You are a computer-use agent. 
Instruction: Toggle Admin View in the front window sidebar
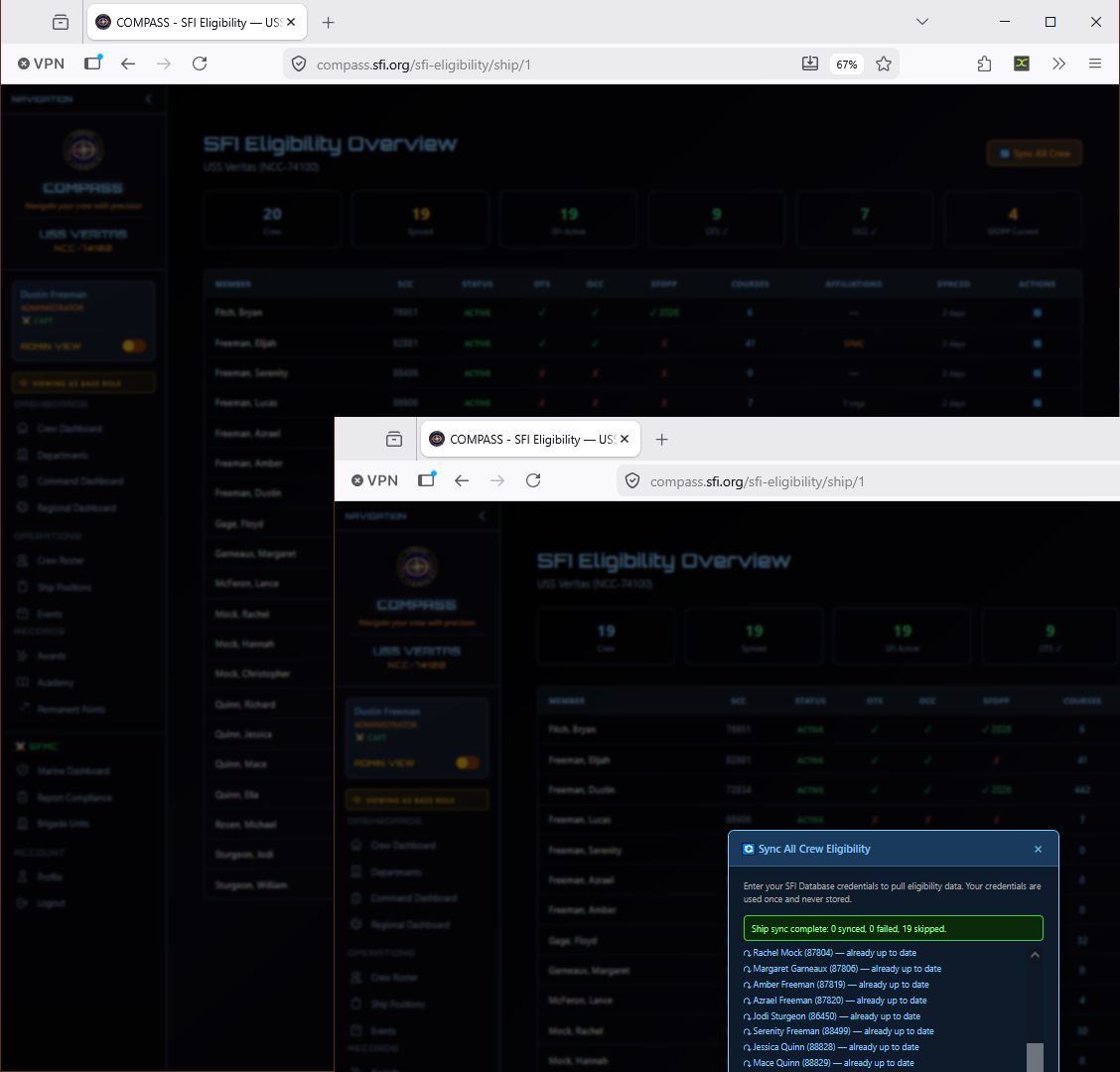pos(467,763)
